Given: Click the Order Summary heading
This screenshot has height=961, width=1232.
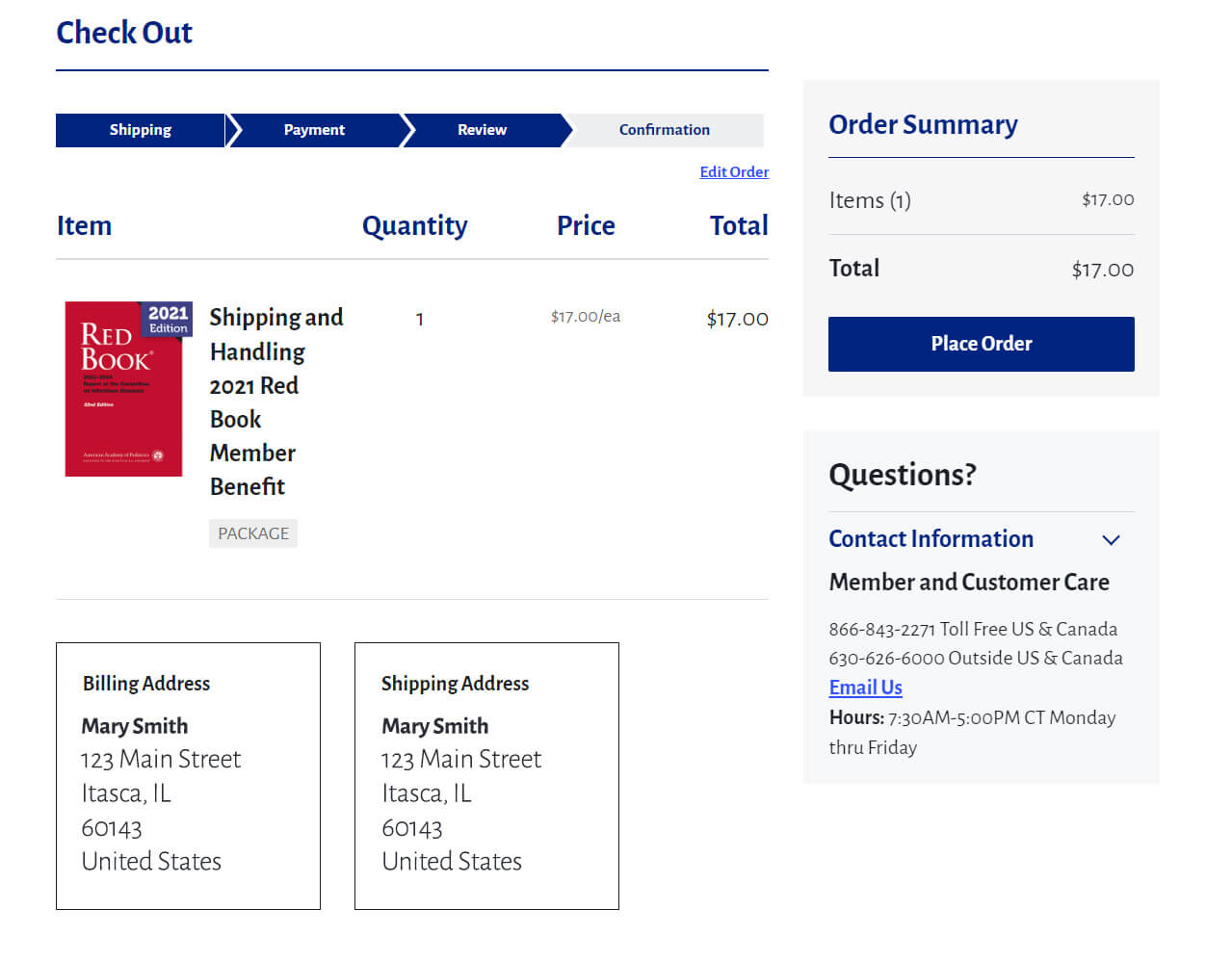Looking at the screenshot, I should (x=923, y=125).
